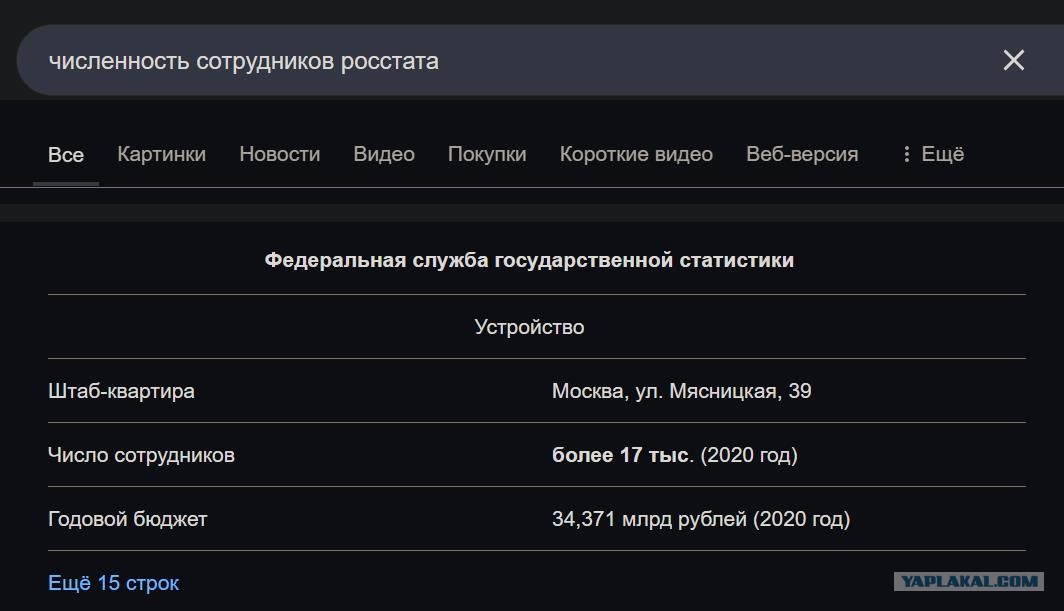This screenshot has height=611, width=1064.
Task: Select the Видео tab
Action: 384,154
